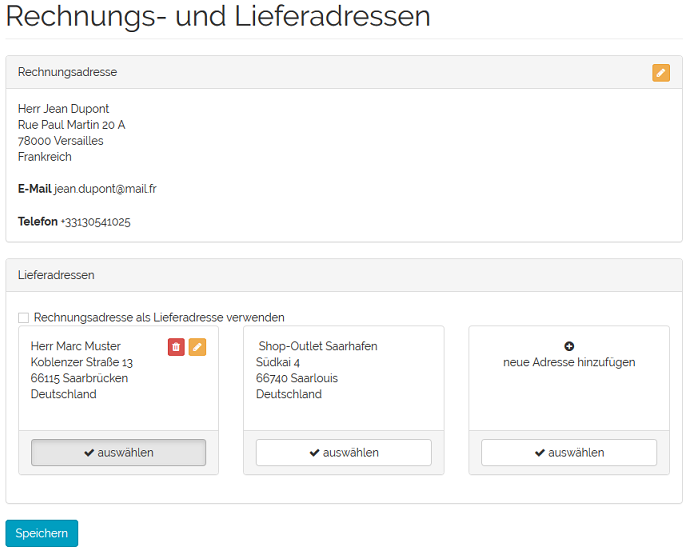Click the 'neue Adresse hinzufügen' text
This screenshot has width=688, height=552.
click(569, 362)
